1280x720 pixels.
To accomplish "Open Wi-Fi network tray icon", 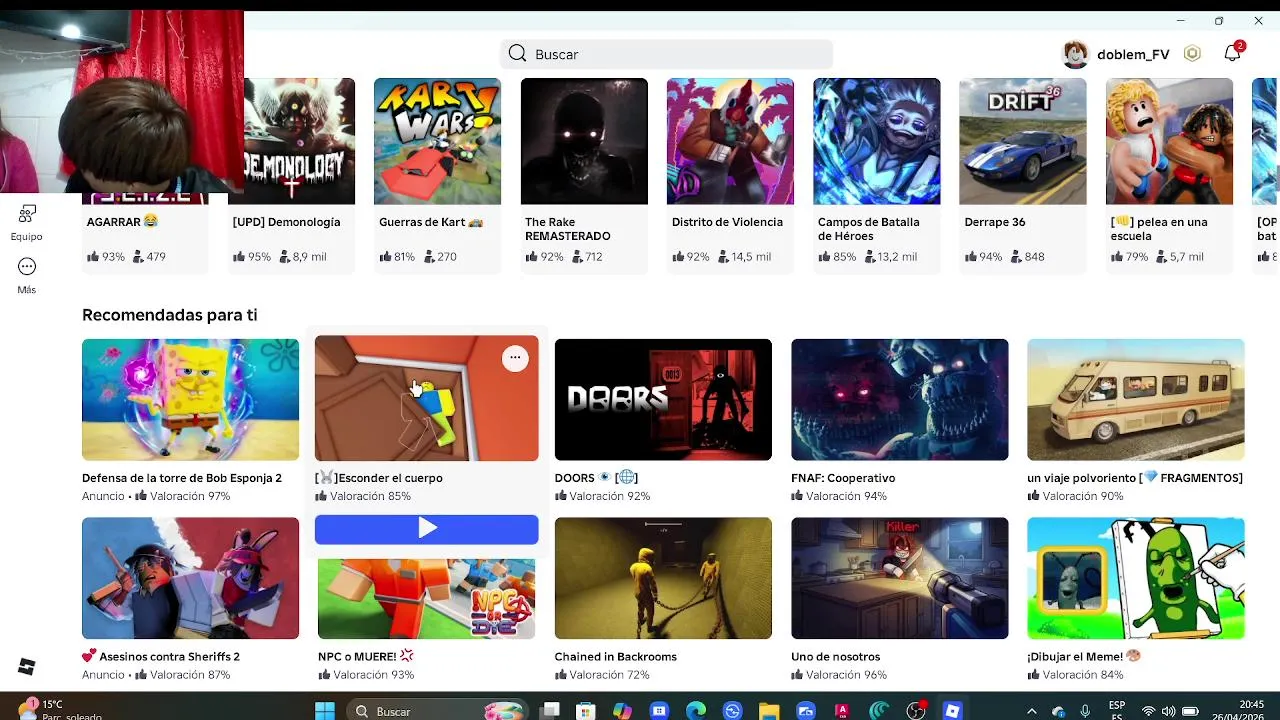I will coord(1149,711).
